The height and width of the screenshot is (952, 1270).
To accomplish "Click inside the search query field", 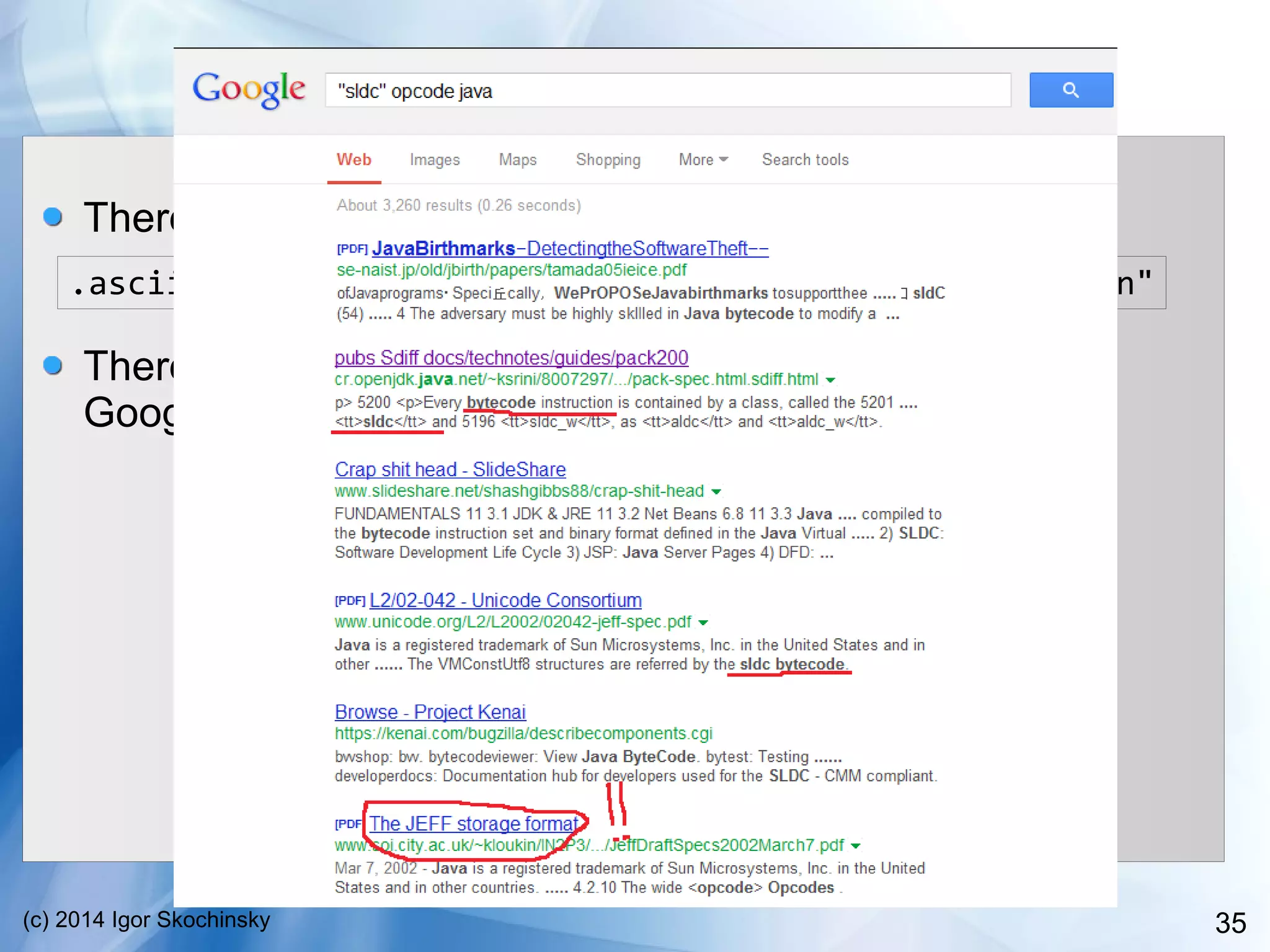I will pyautogui.click(x=667, y=91).
